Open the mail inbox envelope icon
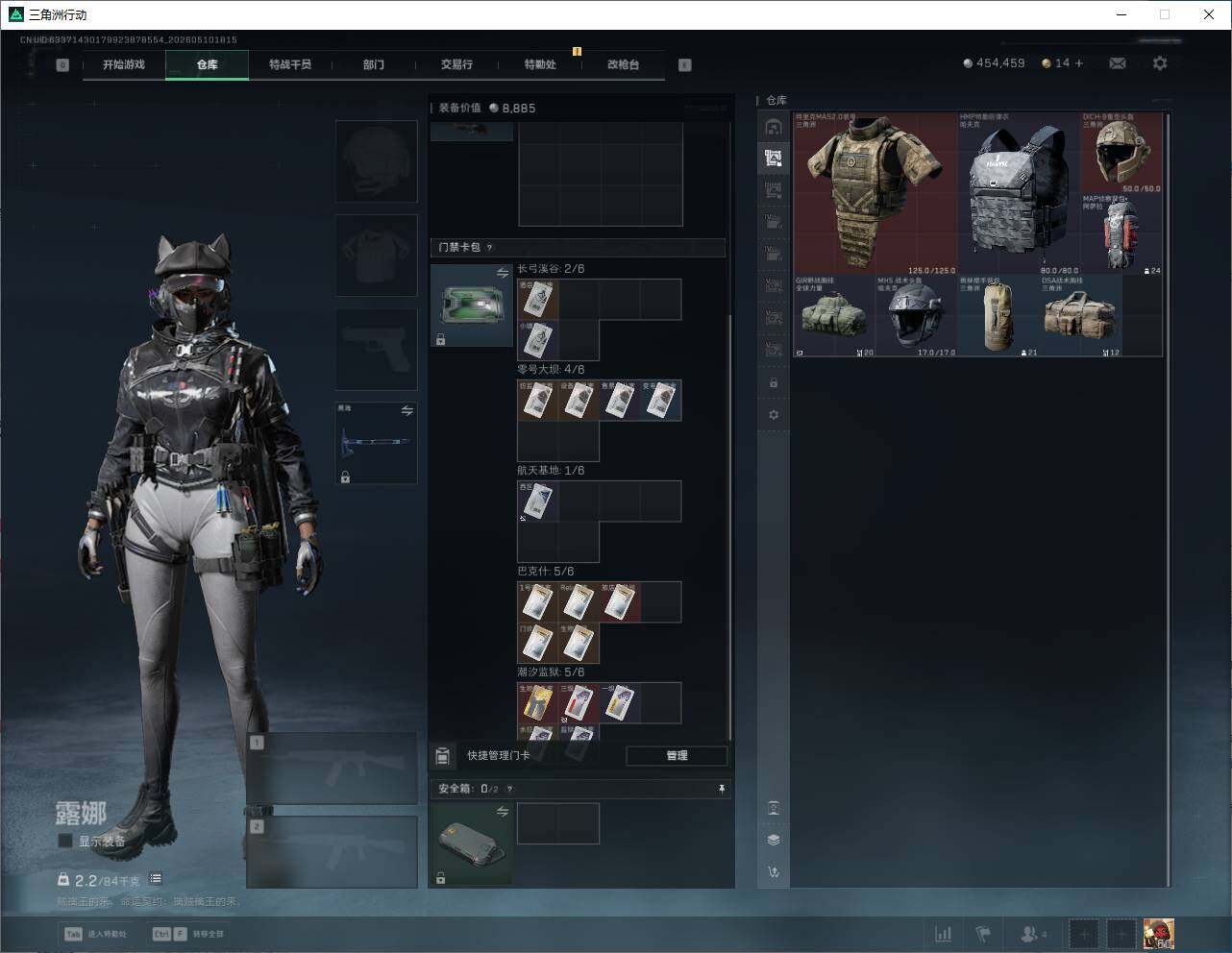The height and width of the screenshot is (953, 1232). pos(1118,63)
